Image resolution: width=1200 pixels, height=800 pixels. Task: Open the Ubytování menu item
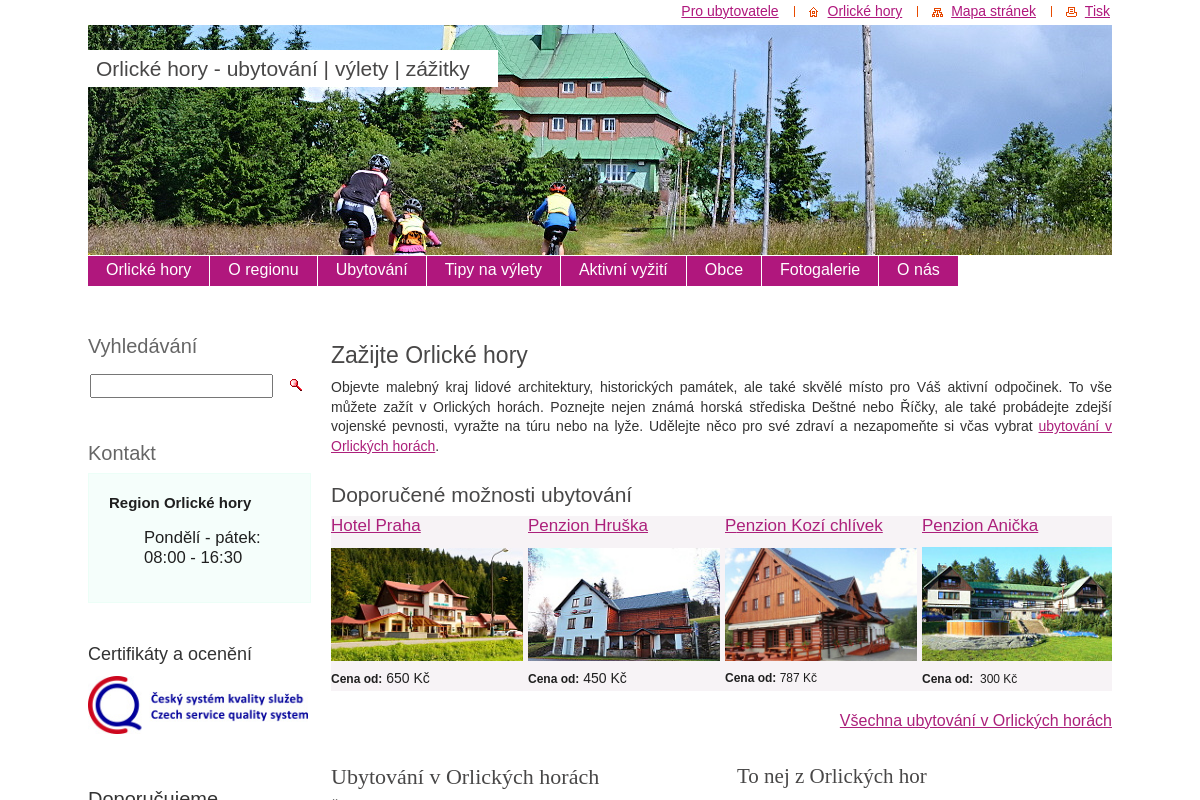371,270
